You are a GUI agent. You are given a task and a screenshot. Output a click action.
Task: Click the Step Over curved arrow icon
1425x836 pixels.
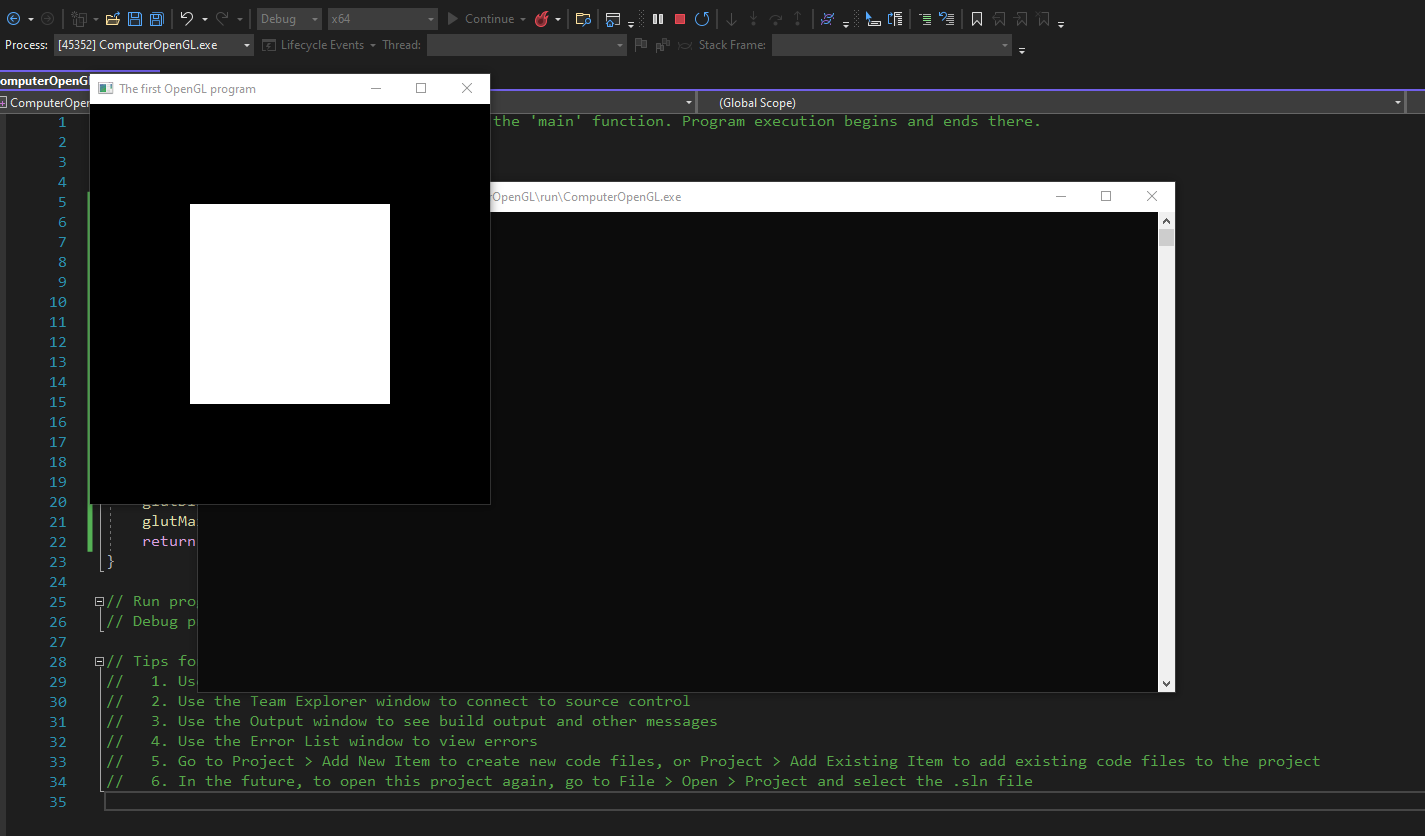[x=775, y=19]
